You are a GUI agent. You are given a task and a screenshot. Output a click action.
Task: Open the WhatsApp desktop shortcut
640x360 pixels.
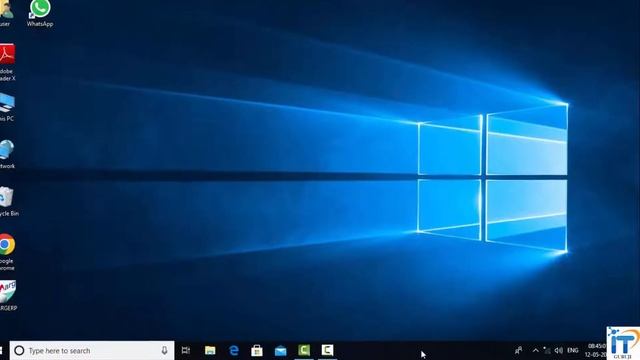coord(40,12)
